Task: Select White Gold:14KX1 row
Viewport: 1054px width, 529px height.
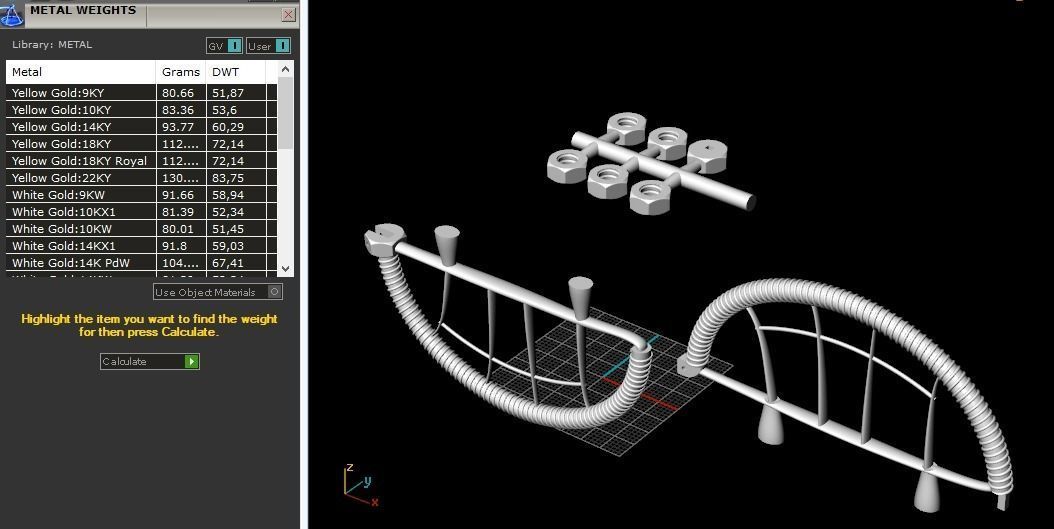Action: (x=142, y=245)
